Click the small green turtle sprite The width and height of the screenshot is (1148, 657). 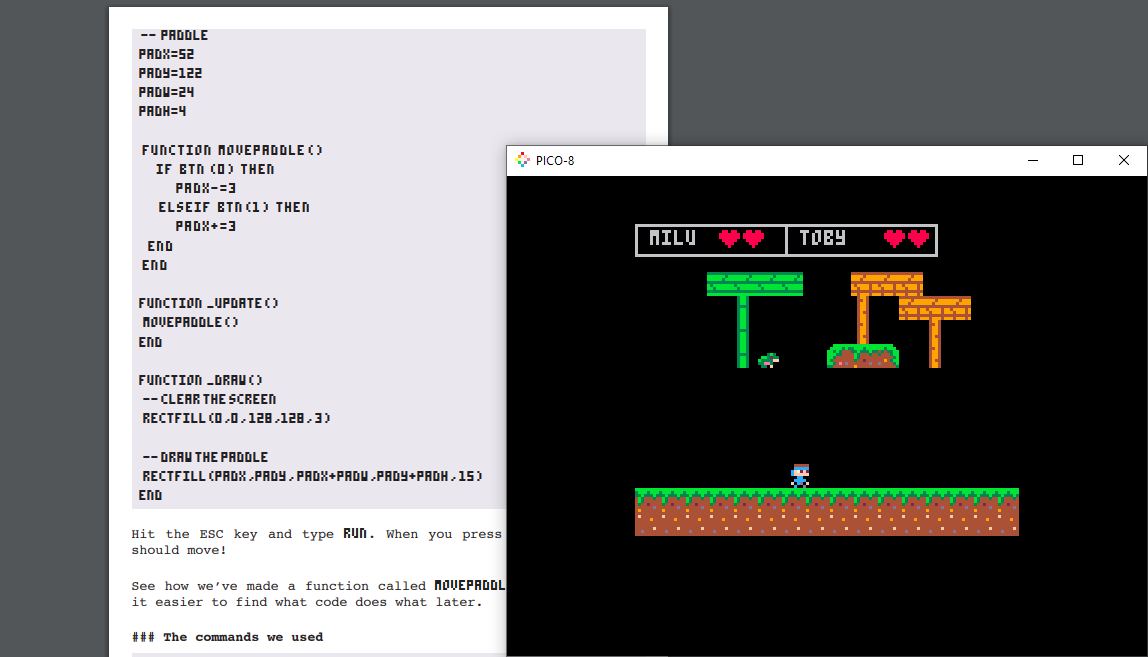point(768,360)
